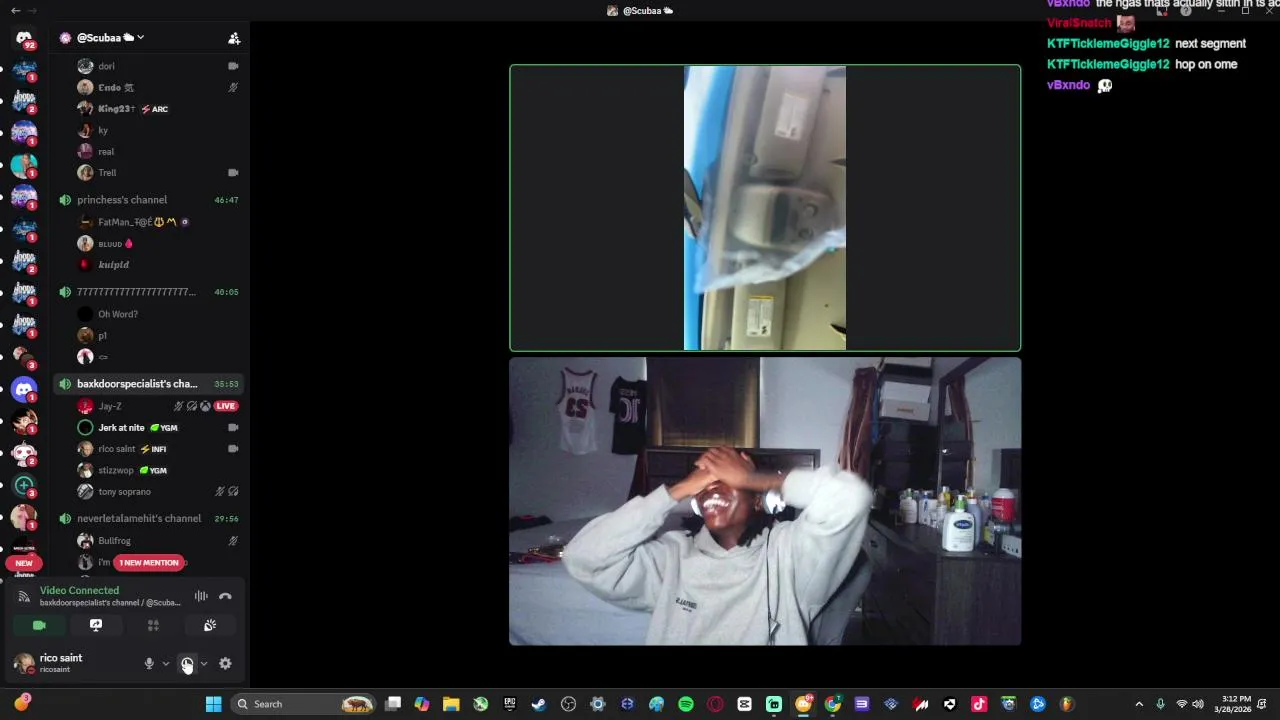Open OBS Studio from the taskbar
Screen dimensions: 1280x720
[x=569, y=704]
